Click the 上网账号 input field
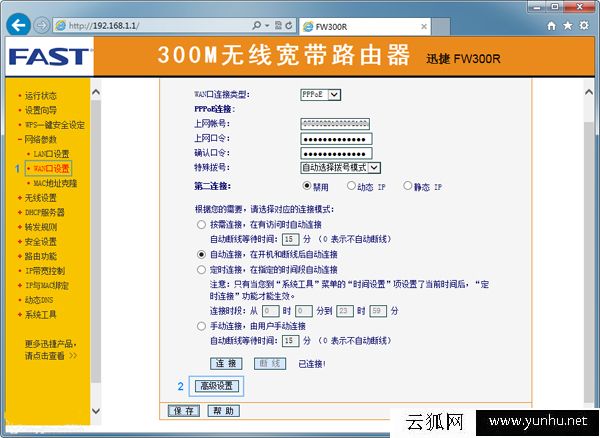This screenshot has height=438, width=600. [335, 124]
